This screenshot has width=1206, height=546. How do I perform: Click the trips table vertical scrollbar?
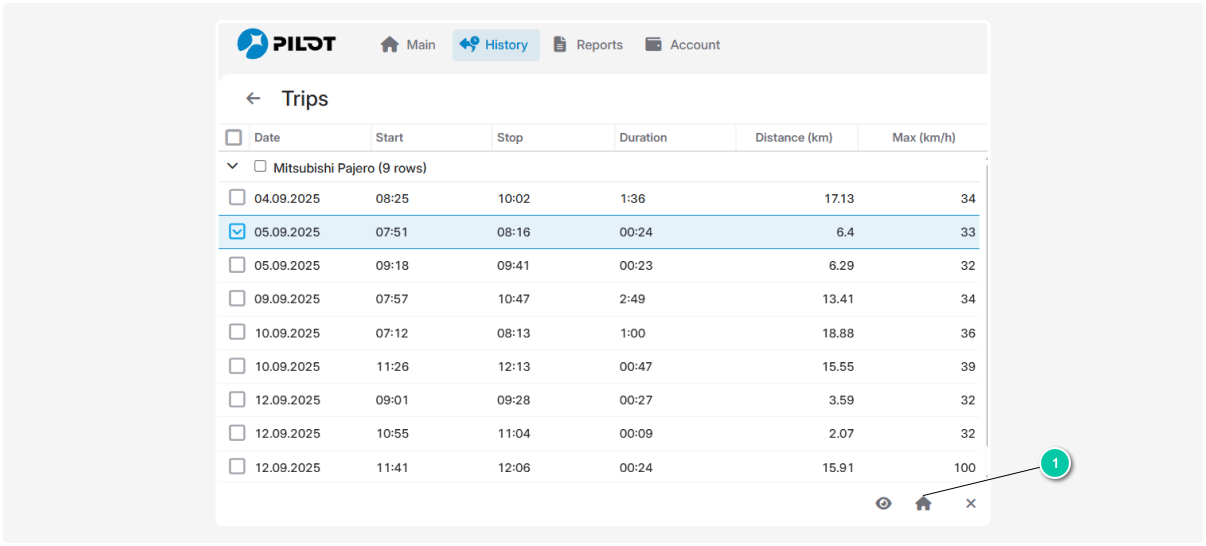986,300
